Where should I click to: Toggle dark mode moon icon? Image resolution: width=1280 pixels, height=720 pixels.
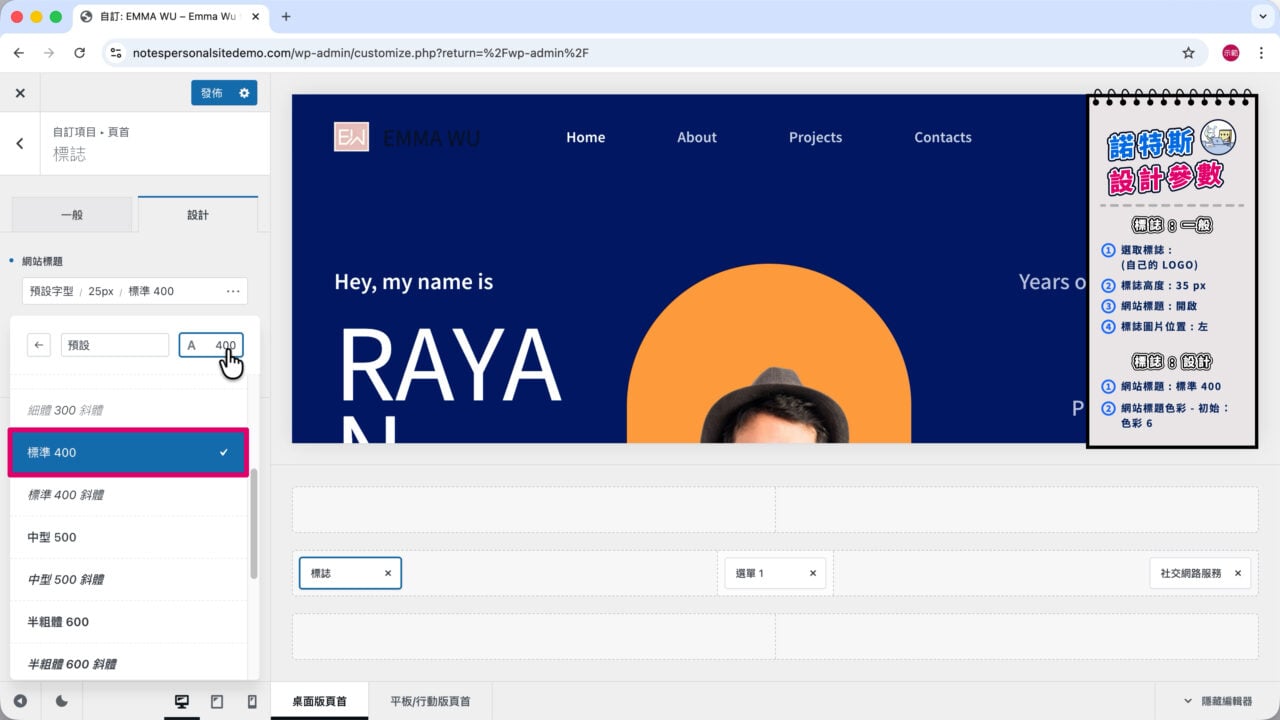(62, 702)
